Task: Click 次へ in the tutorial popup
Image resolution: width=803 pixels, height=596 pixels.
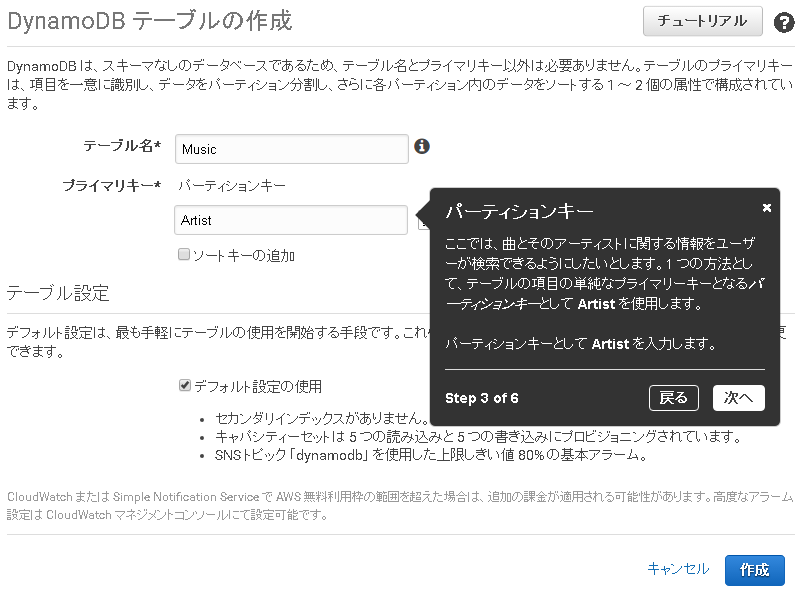Action: coord(738,398)
